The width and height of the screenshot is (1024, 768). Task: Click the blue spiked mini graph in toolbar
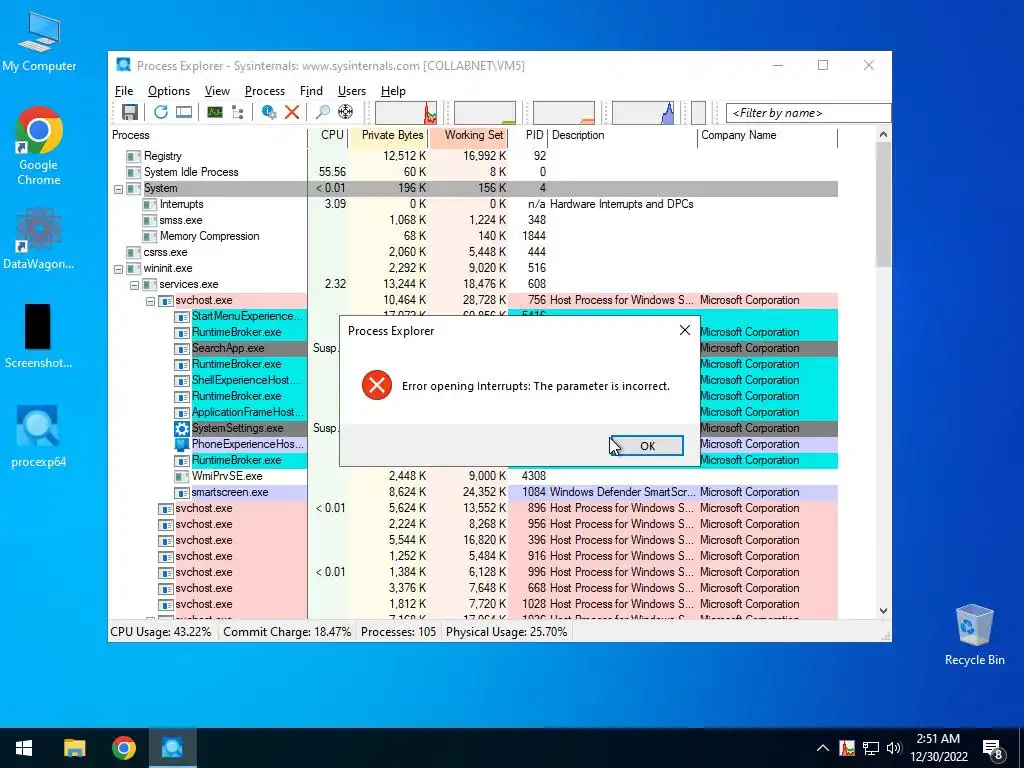[643, 113]
